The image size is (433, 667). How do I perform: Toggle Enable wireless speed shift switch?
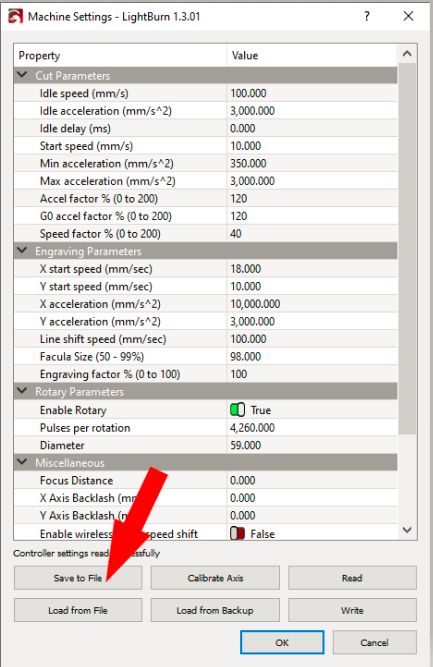237,533
